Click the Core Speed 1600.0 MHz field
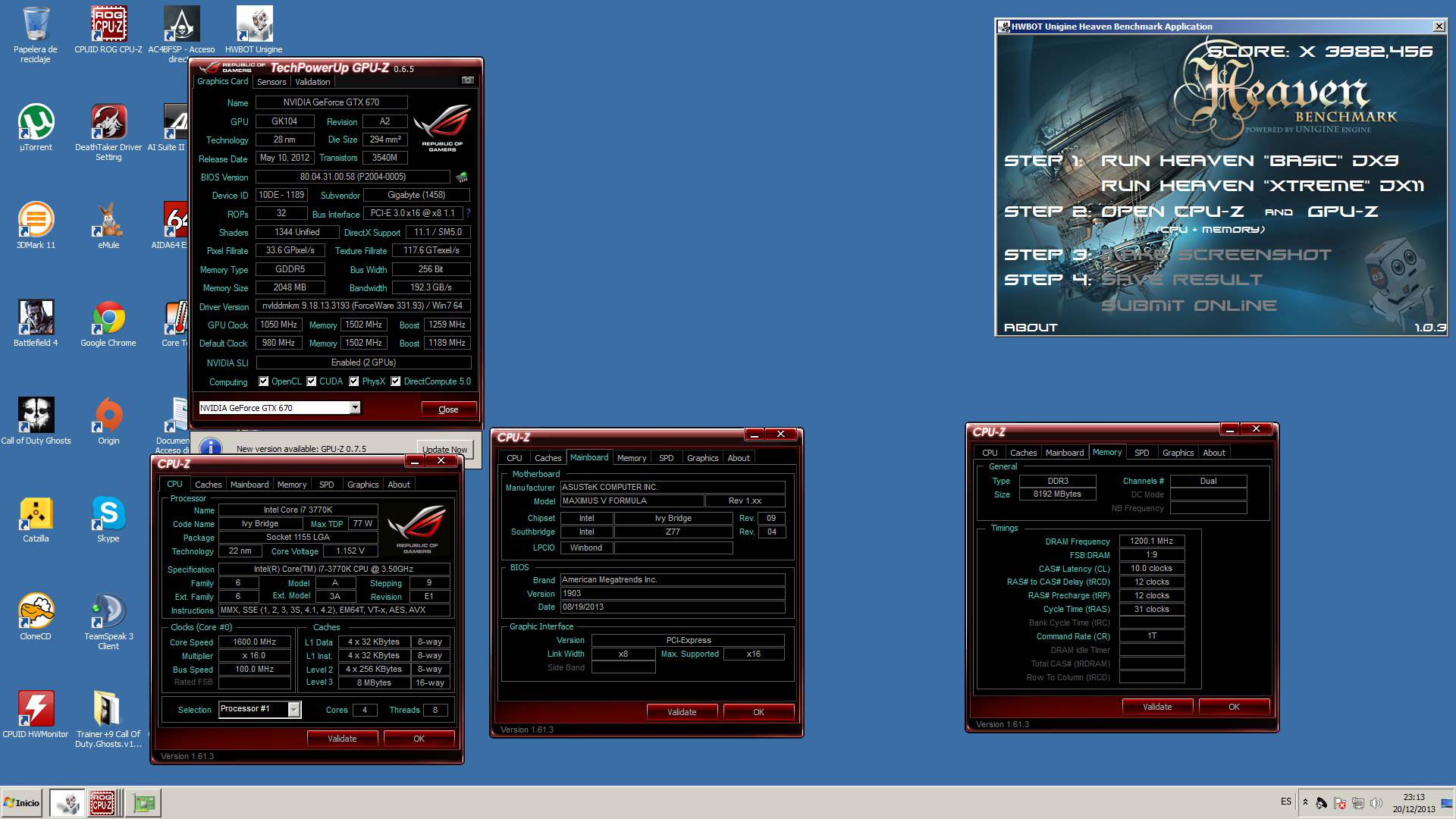 click(x=254, y=642)
